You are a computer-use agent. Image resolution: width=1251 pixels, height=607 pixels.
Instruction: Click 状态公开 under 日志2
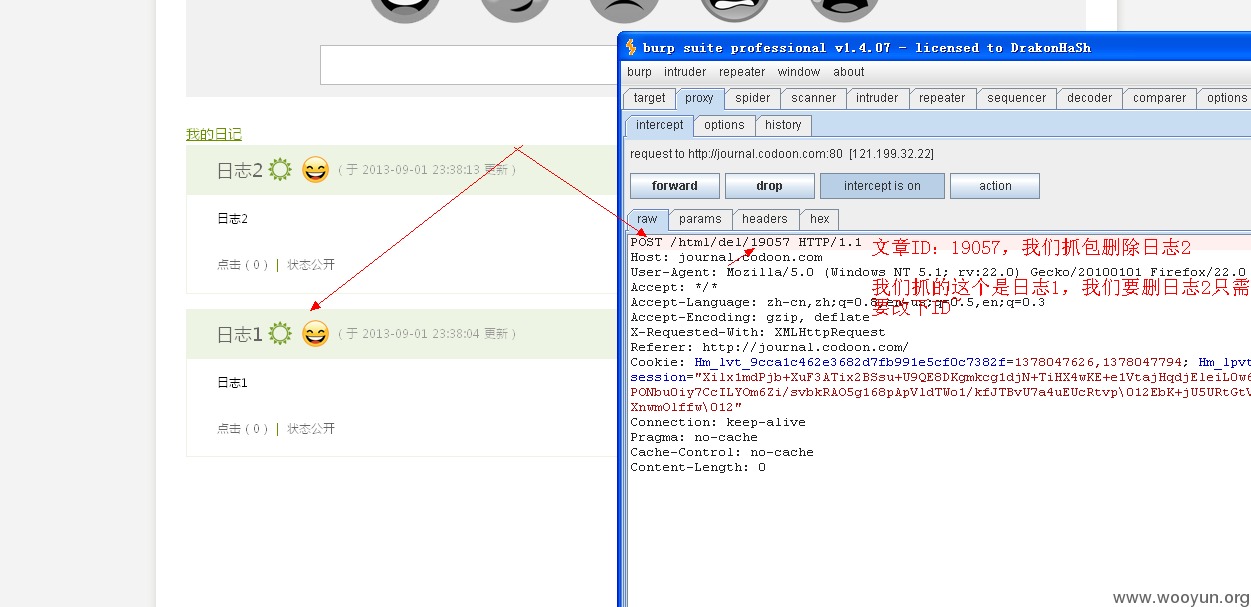(x=311, y=265)
